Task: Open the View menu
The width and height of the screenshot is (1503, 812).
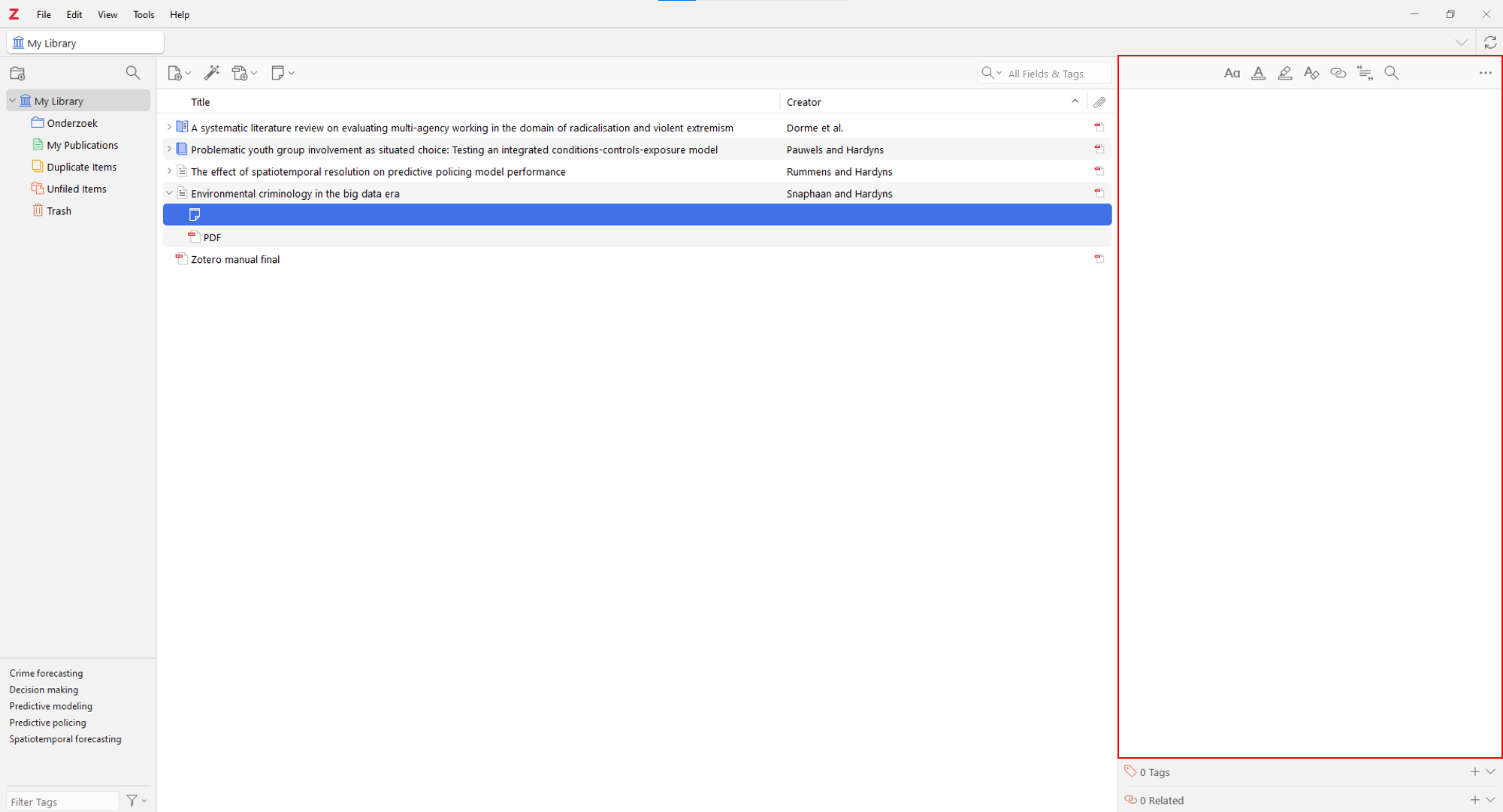Action: [107, 14]
